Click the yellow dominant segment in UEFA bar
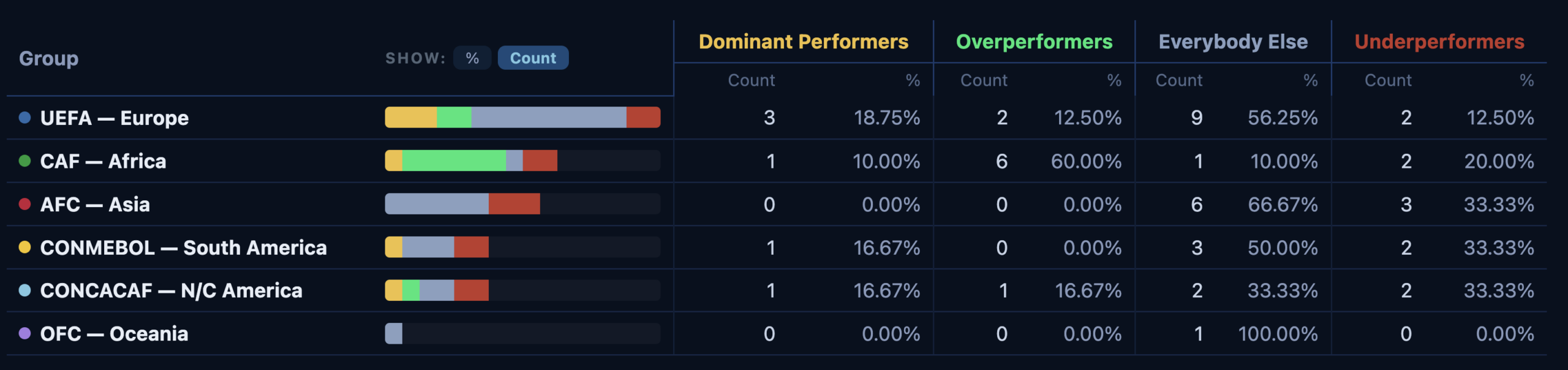 coord(411,118)
